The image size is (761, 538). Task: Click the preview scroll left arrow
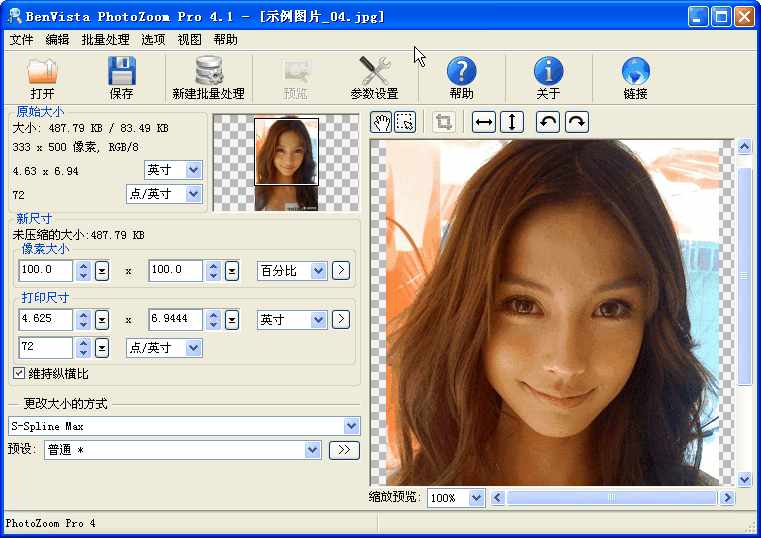tap(497, 497)
